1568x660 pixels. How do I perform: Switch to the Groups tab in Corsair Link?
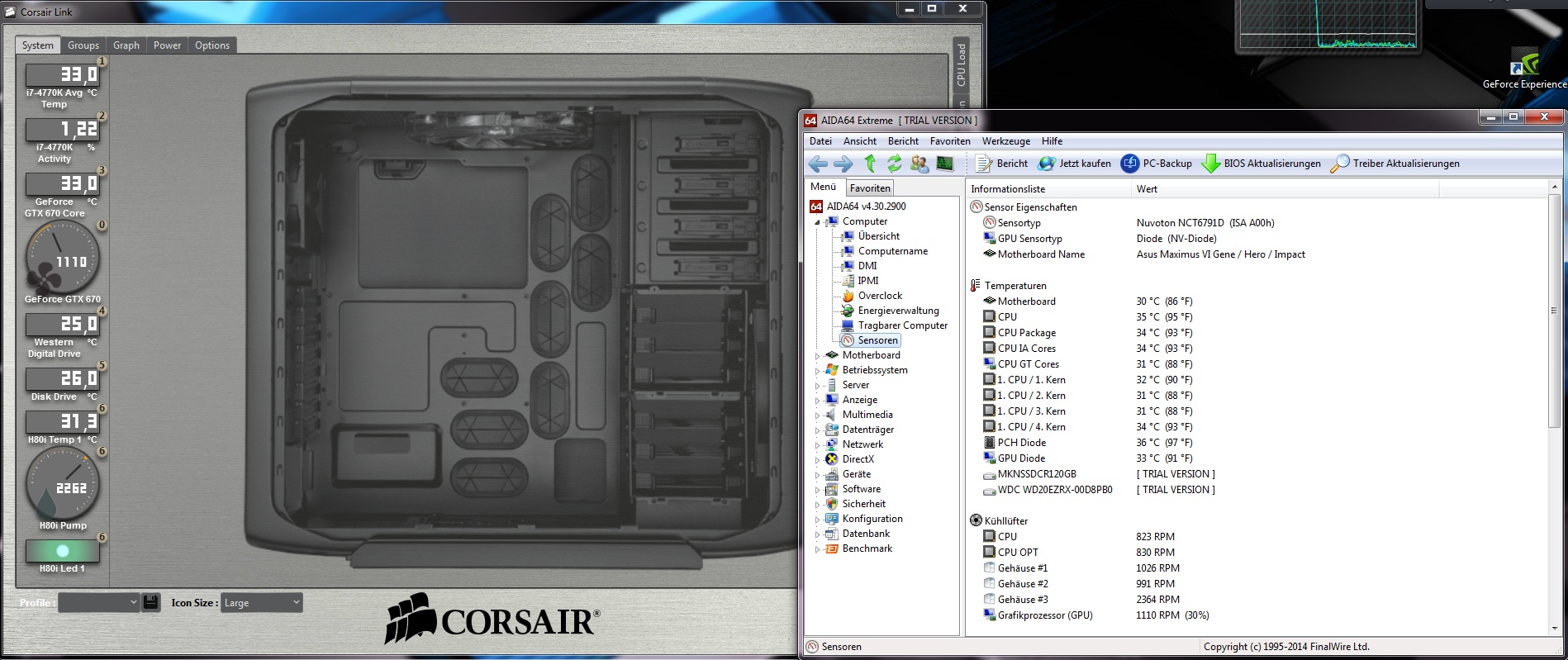pos(83,45)
